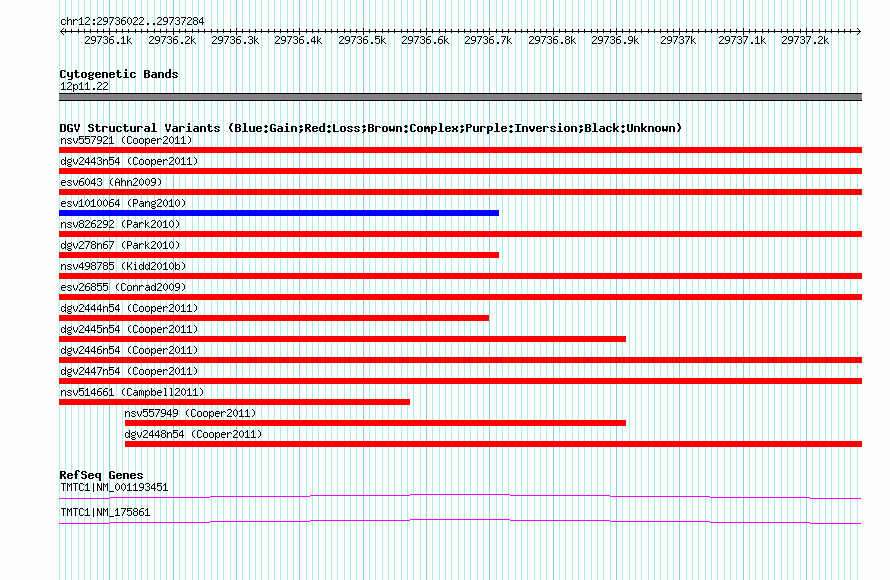Select the dgv2444n54 (Cooper2011) label

coord(129,308)
